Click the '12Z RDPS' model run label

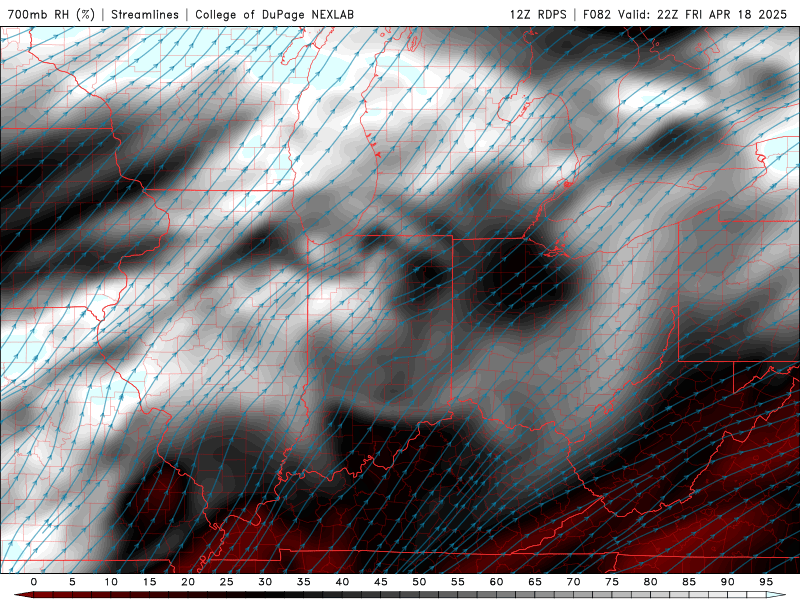coord(538,14)
